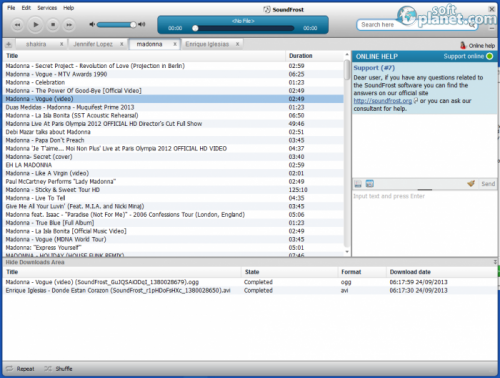The image size is (500, 378).
Task: Start playback with the Play button
Action: 35,24
